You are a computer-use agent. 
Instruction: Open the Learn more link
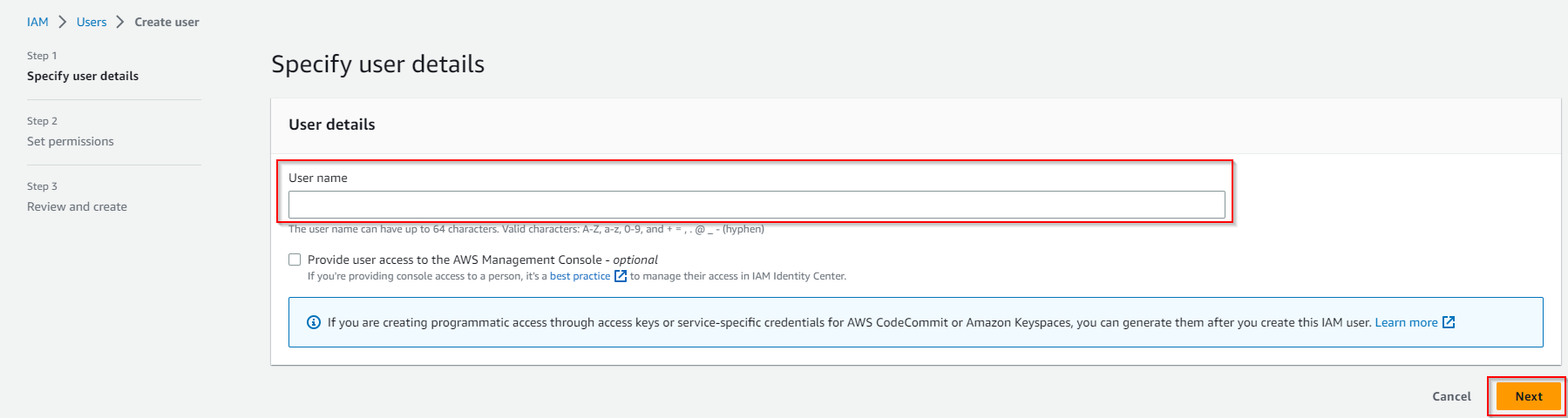coord(1406,322)
